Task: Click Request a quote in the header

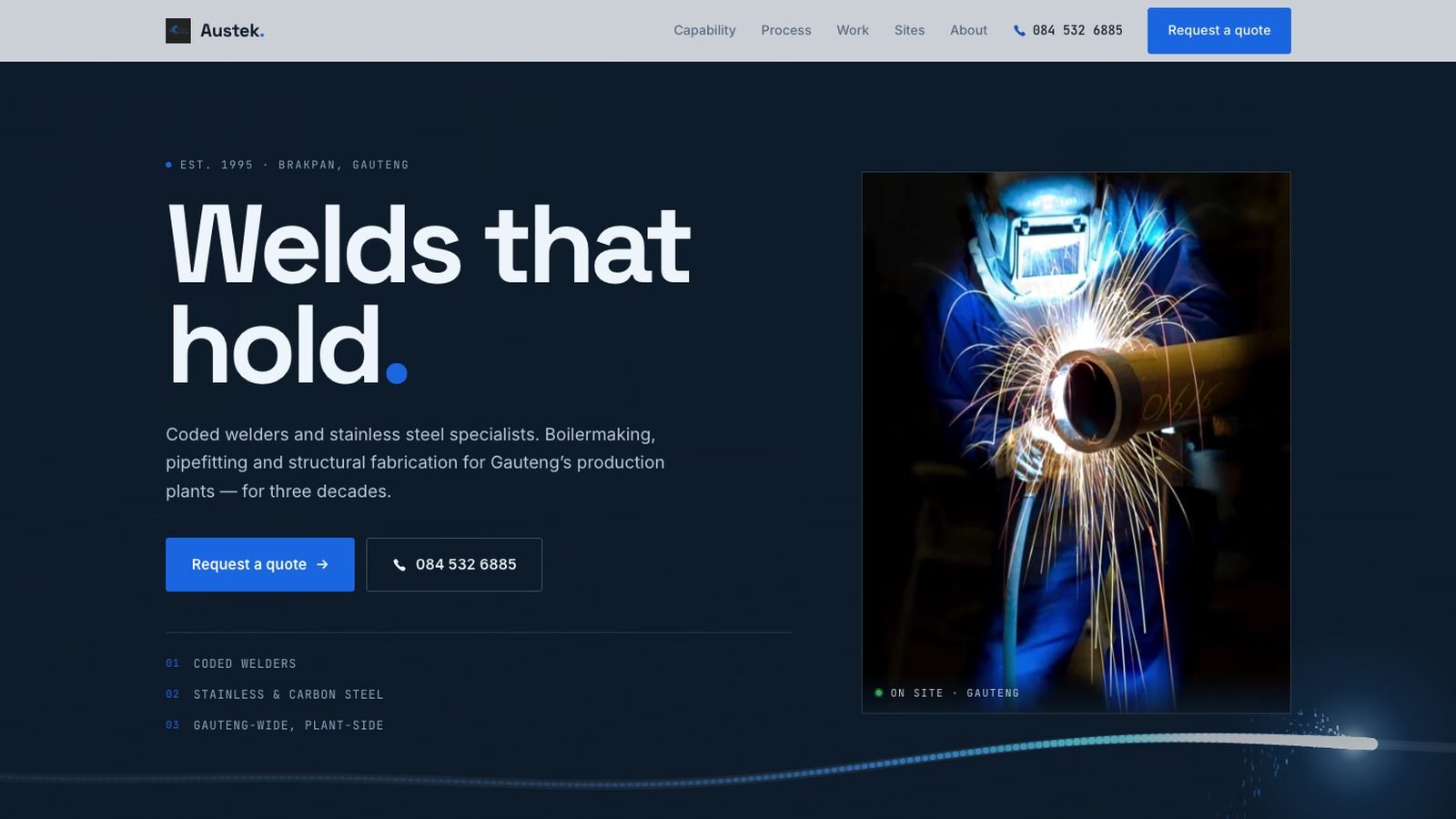Action: 1219,31
